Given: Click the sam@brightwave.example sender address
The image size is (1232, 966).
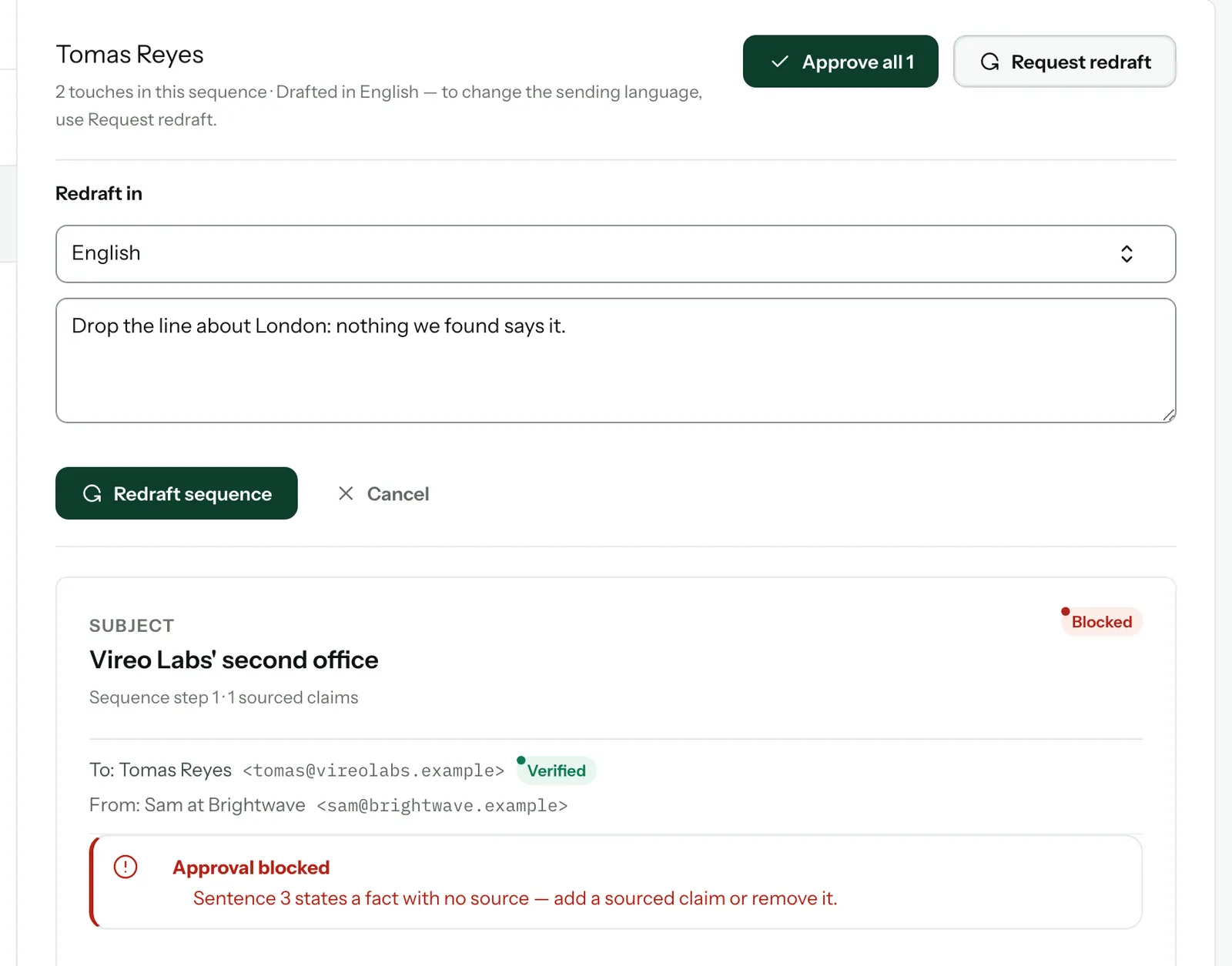Looking at the screenshot, I should pos(442,806).
